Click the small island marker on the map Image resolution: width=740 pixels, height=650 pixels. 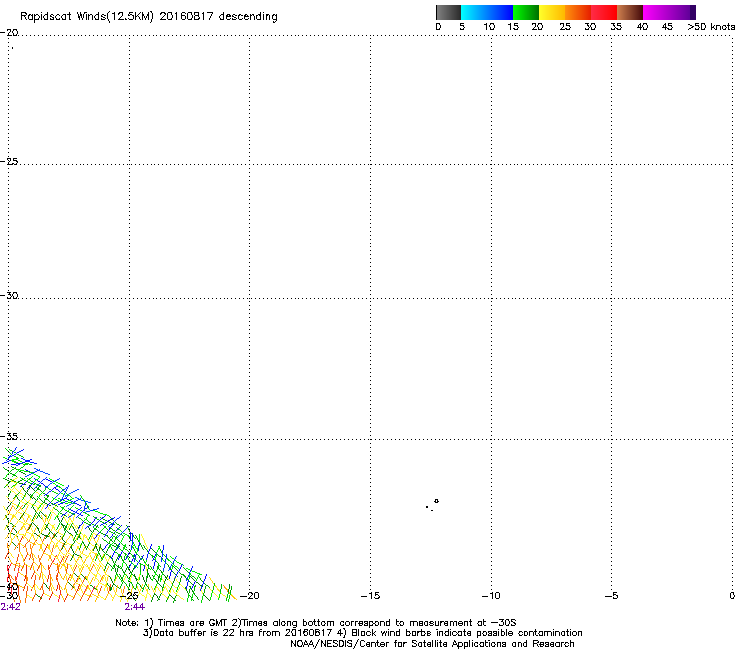tap(437, 501)
